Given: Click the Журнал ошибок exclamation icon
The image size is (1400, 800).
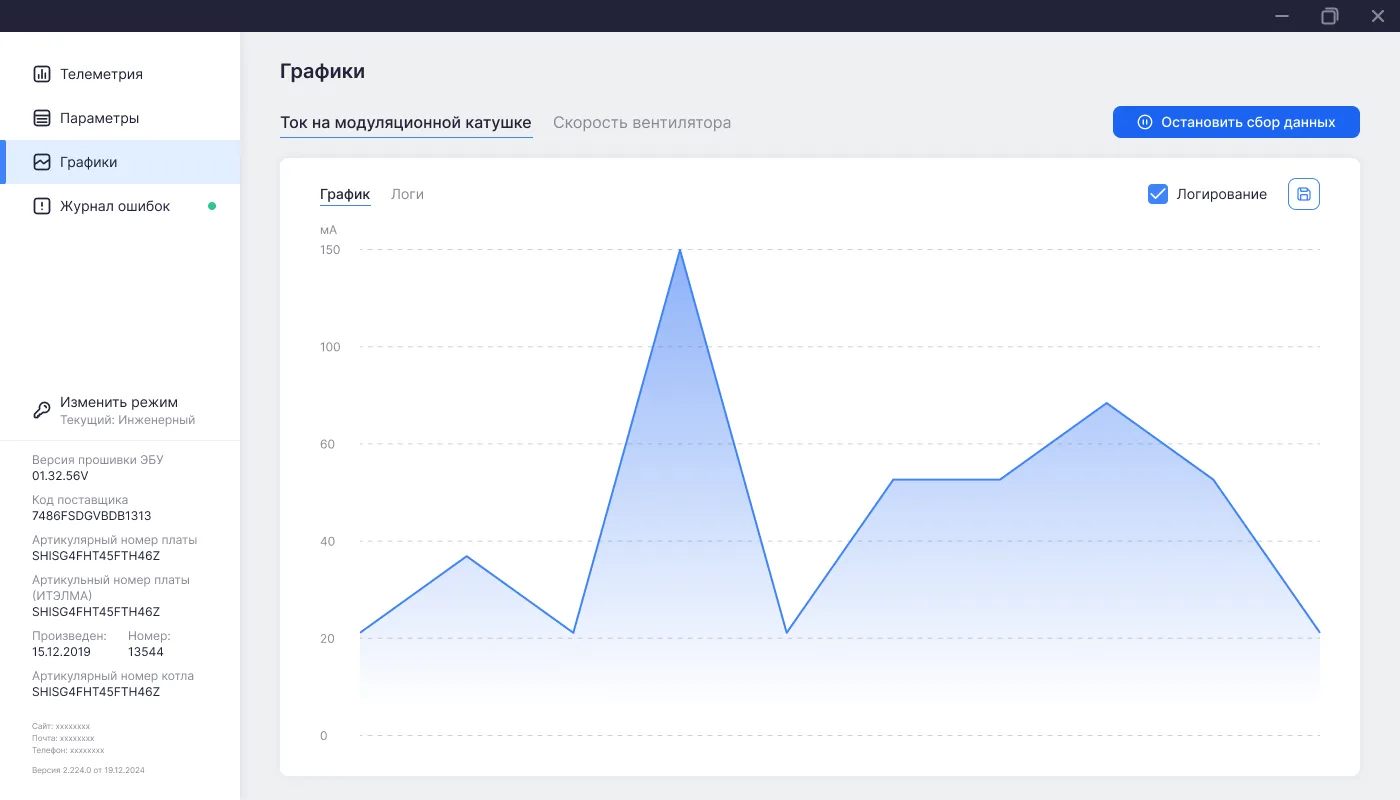Looking at the screenshot, I should pos(42,206).
